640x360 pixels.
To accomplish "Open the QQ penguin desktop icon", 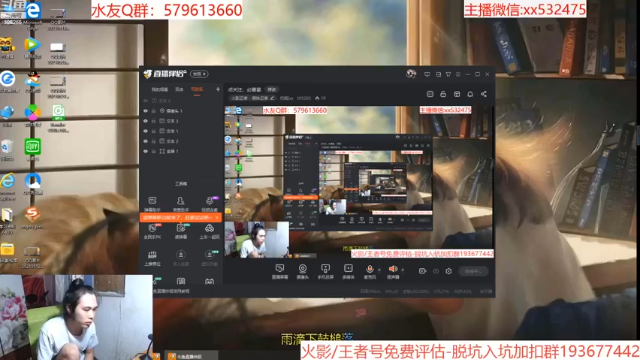I will pos(33,82).
